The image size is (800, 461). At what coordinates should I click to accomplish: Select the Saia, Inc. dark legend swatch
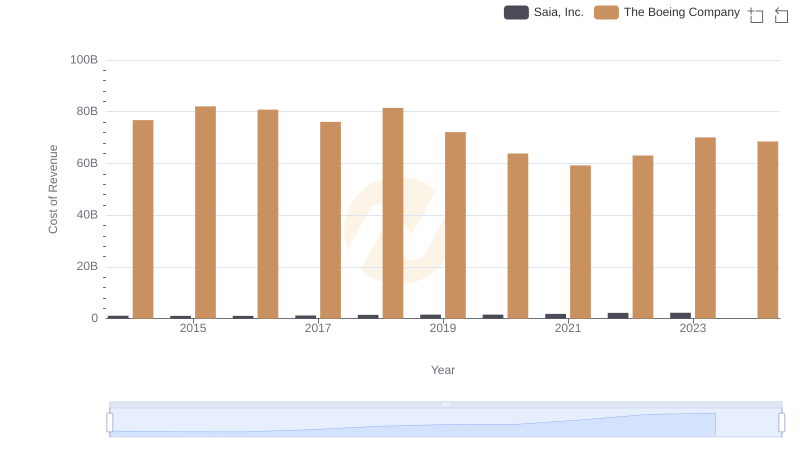tap(516, 12)
